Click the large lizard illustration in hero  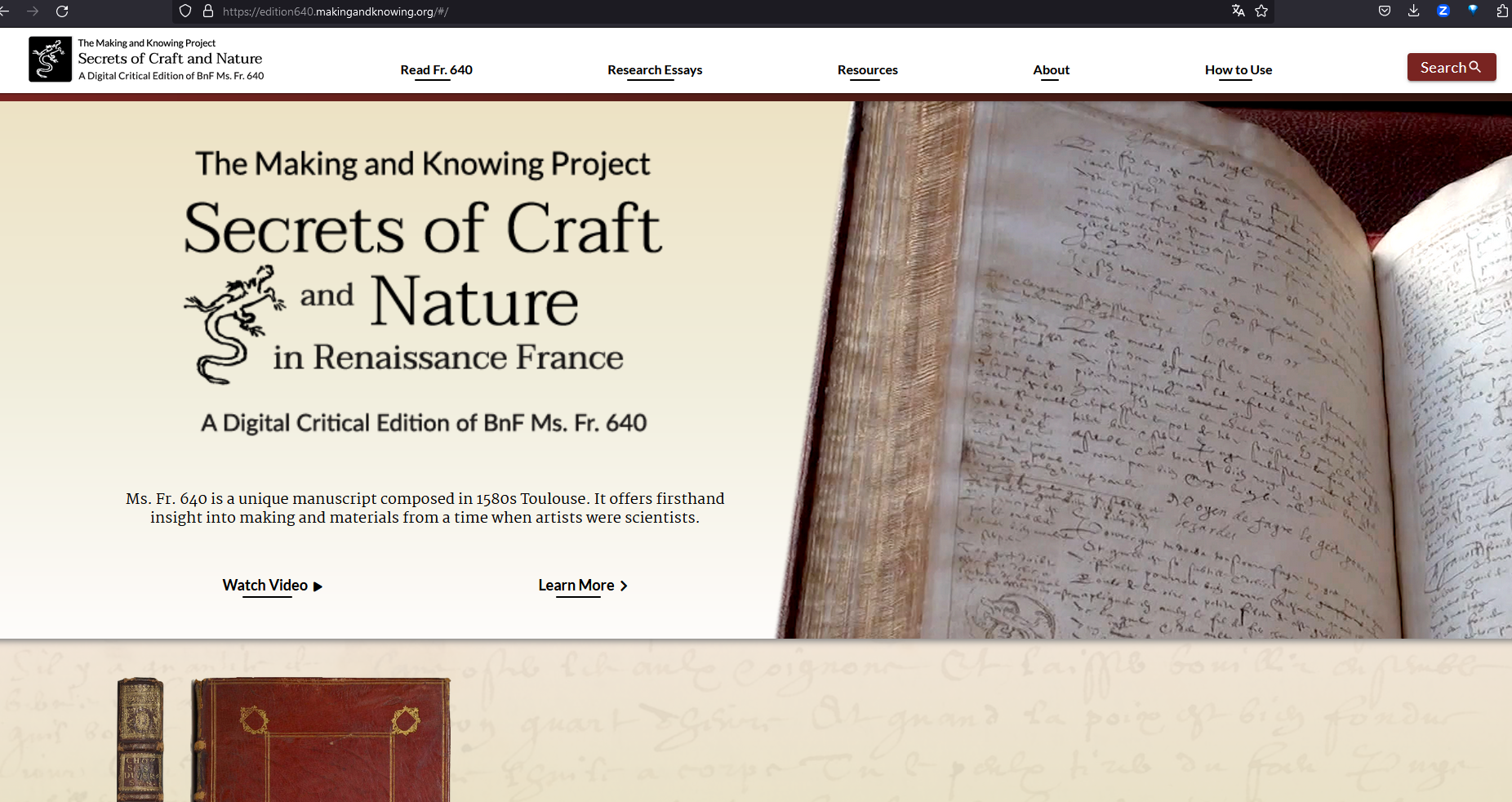pyautogui.click(x=234, y=324)
